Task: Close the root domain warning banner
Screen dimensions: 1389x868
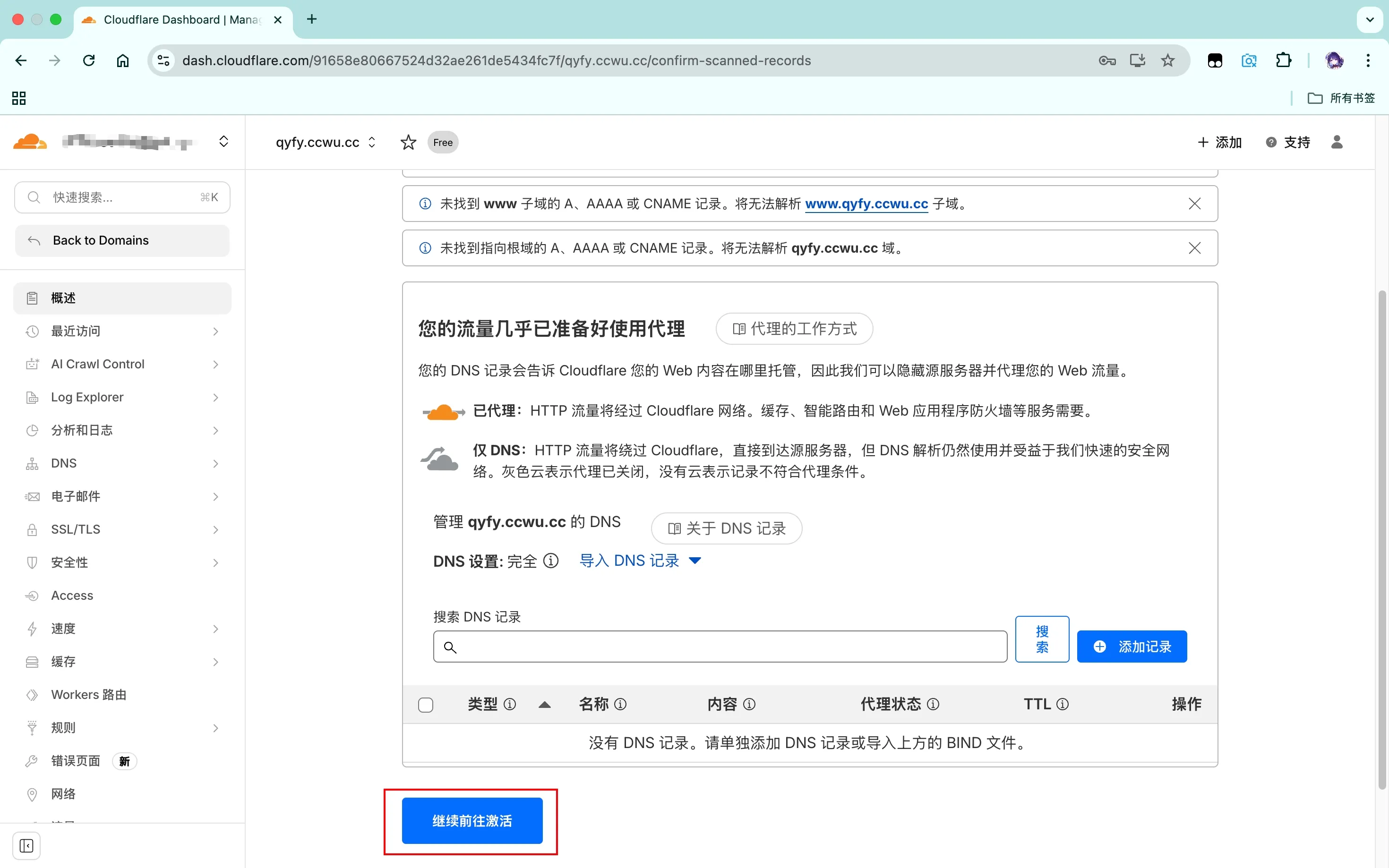Action: 1194,248
